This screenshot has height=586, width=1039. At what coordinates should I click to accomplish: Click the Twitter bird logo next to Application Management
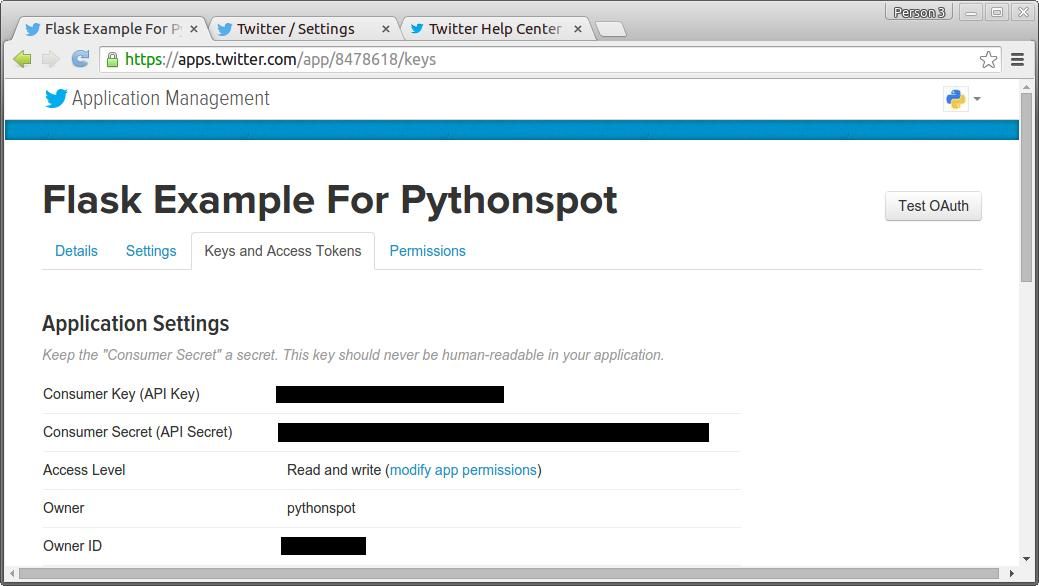[55, 97]
